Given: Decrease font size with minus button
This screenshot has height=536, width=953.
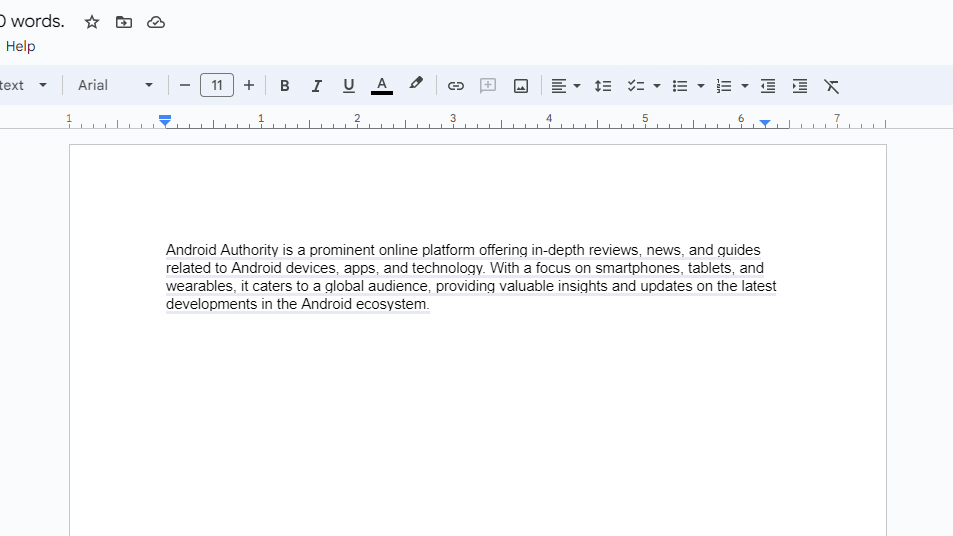Looking at the screenshot, I should click(185, 85).
